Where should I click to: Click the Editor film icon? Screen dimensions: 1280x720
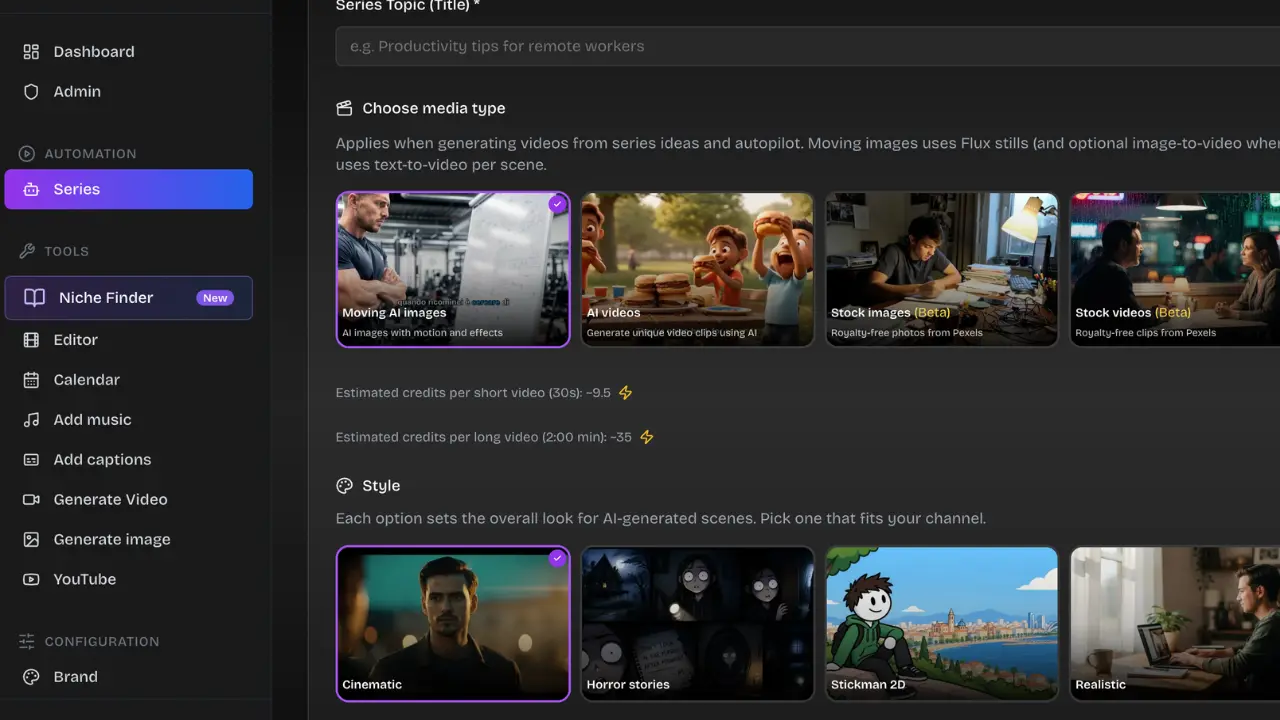point(31,340)
